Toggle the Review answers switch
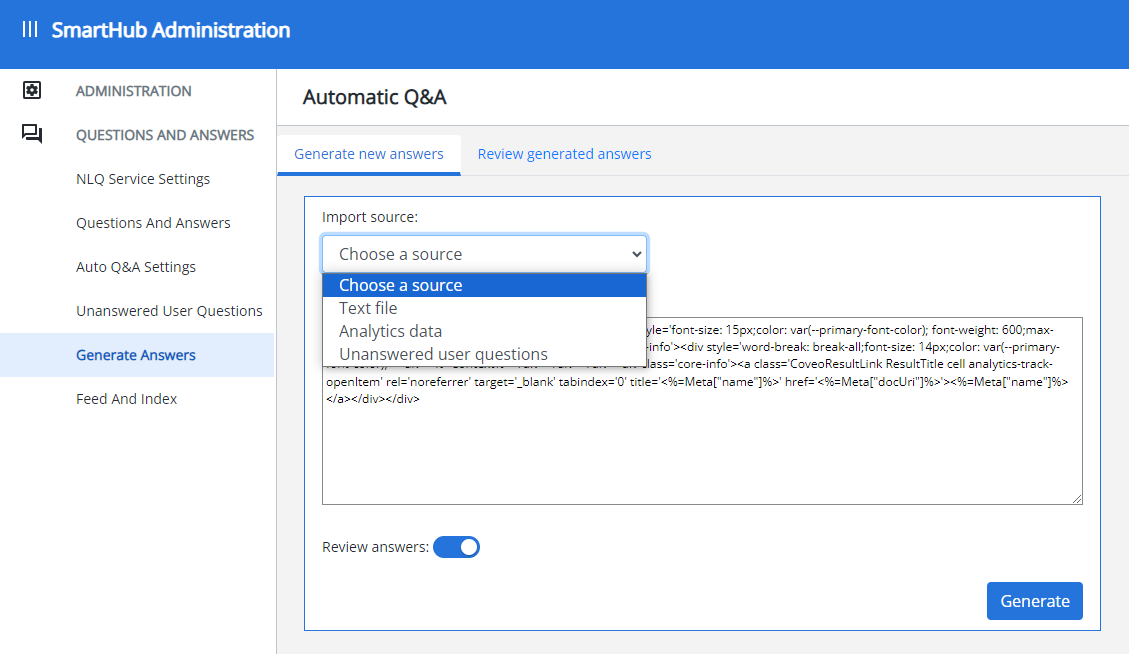 (x=457, y=547)
